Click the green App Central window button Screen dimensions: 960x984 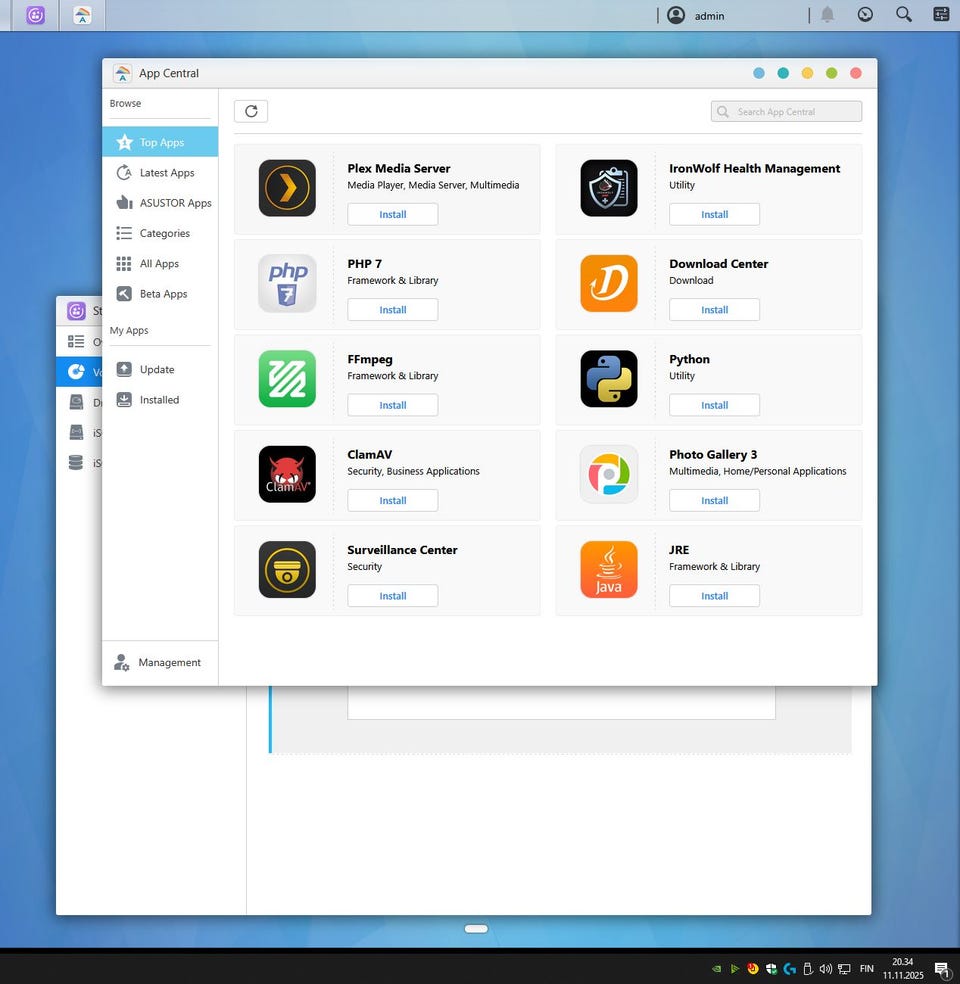(x=831, y=73)
